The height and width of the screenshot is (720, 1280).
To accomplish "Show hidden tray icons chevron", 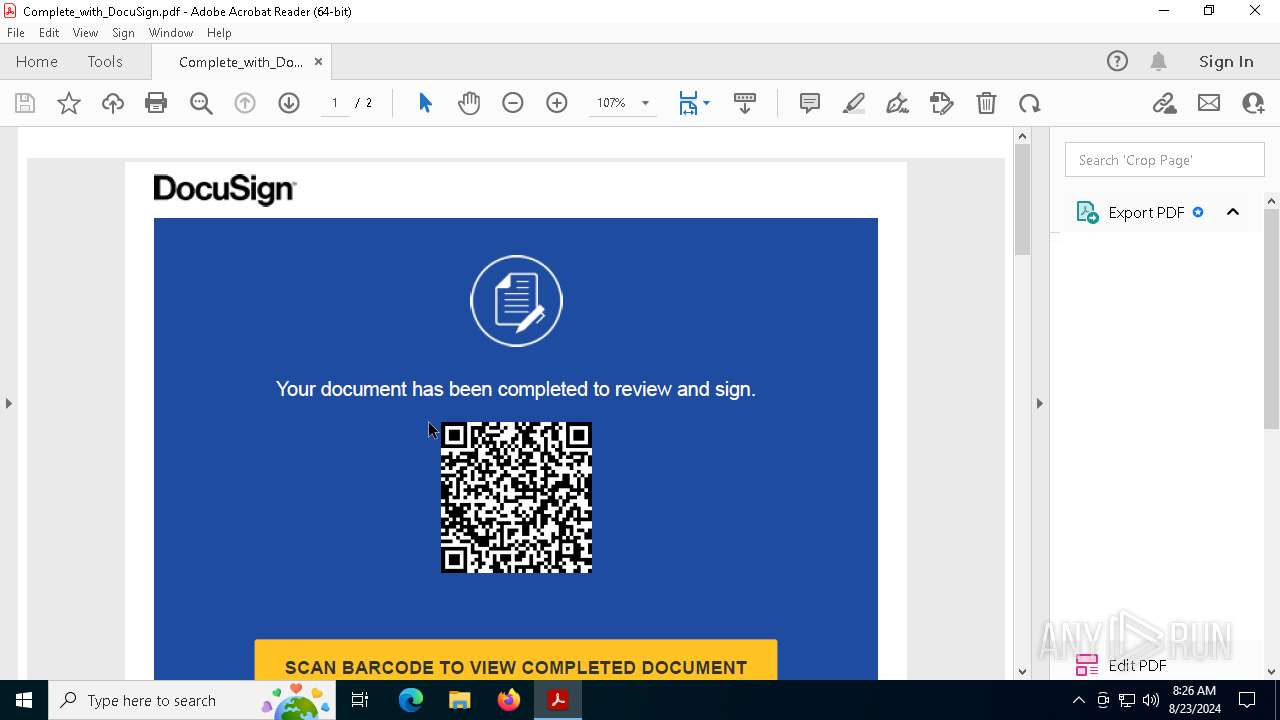I will pos(1078,700).
